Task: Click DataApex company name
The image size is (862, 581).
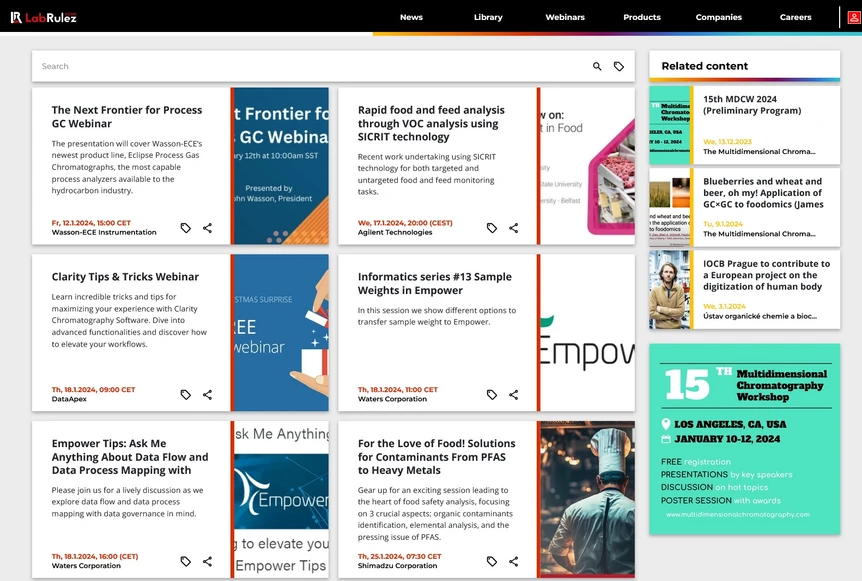Action: tap(69, 399)
